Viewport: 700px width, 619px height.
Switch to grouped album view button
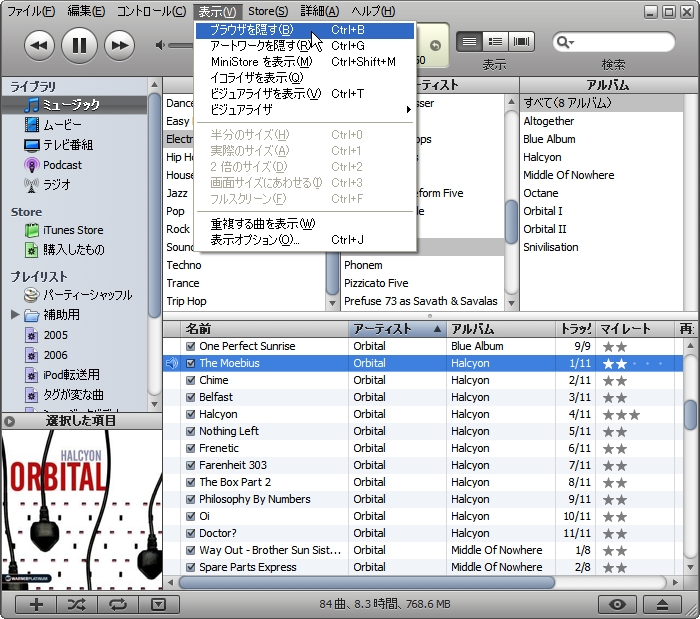(495, 42)
